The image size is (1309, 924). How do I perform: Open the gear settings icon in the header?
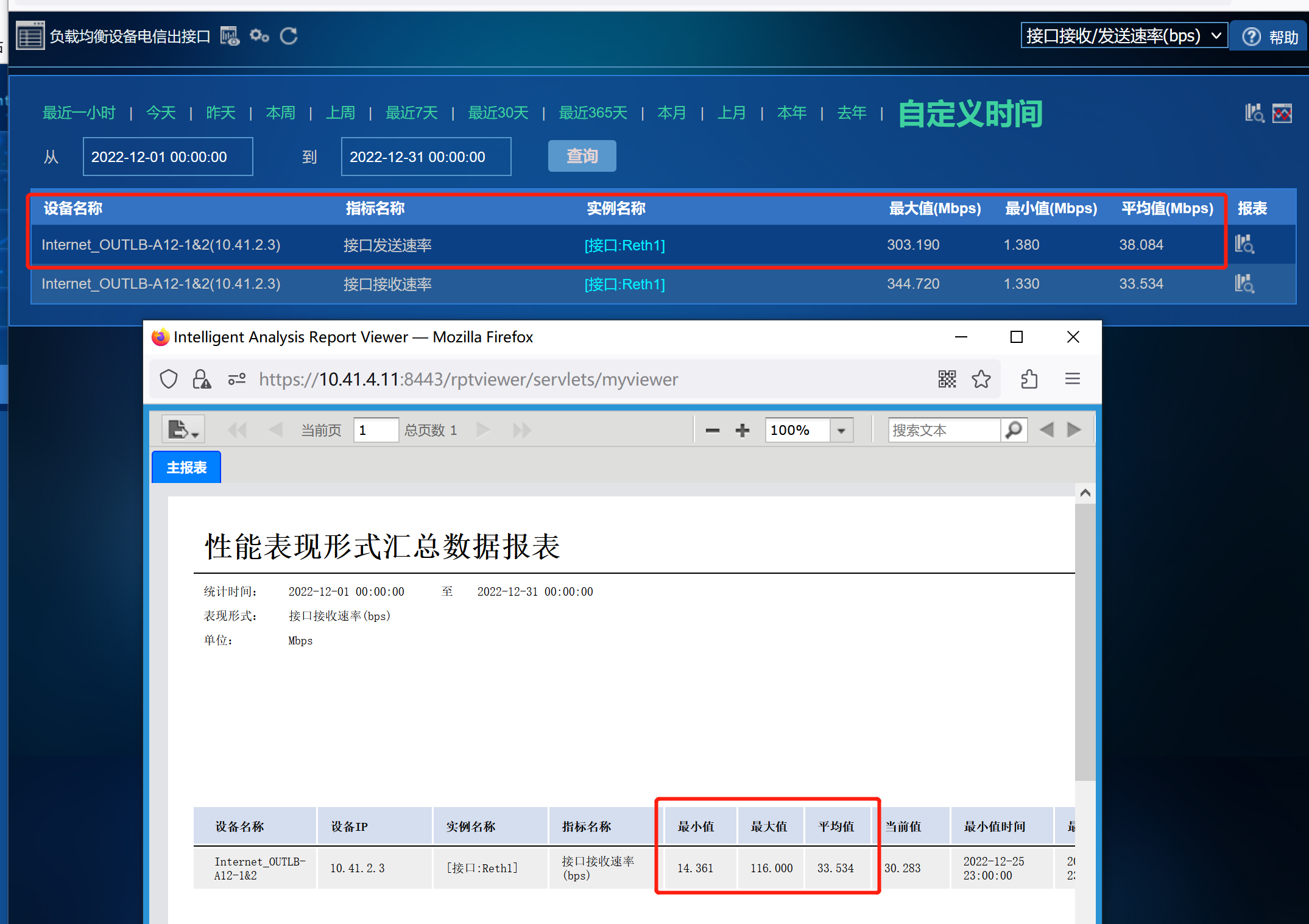(x=259, y=37)
